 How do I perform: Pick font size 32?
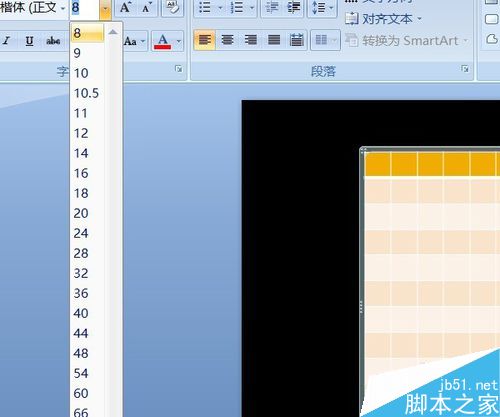click(87, 273)
